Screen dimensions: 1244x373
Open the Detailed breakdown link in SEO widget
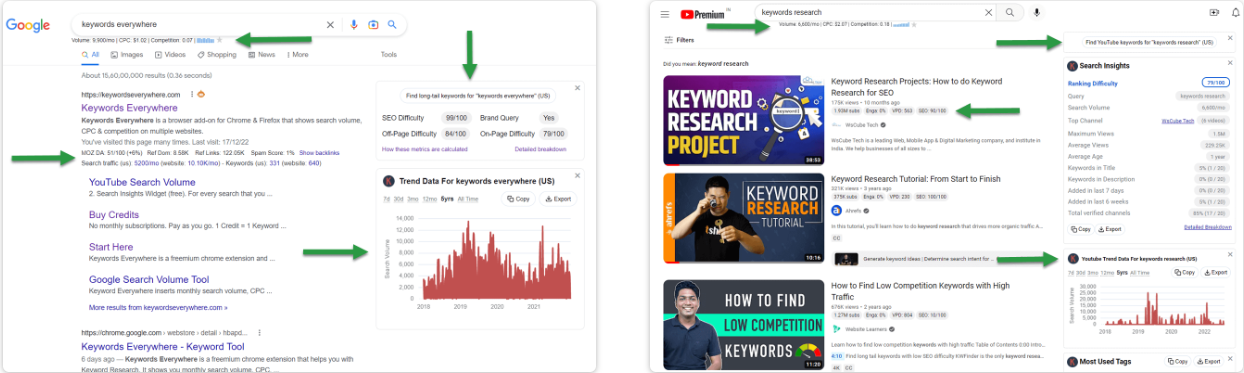540,149
